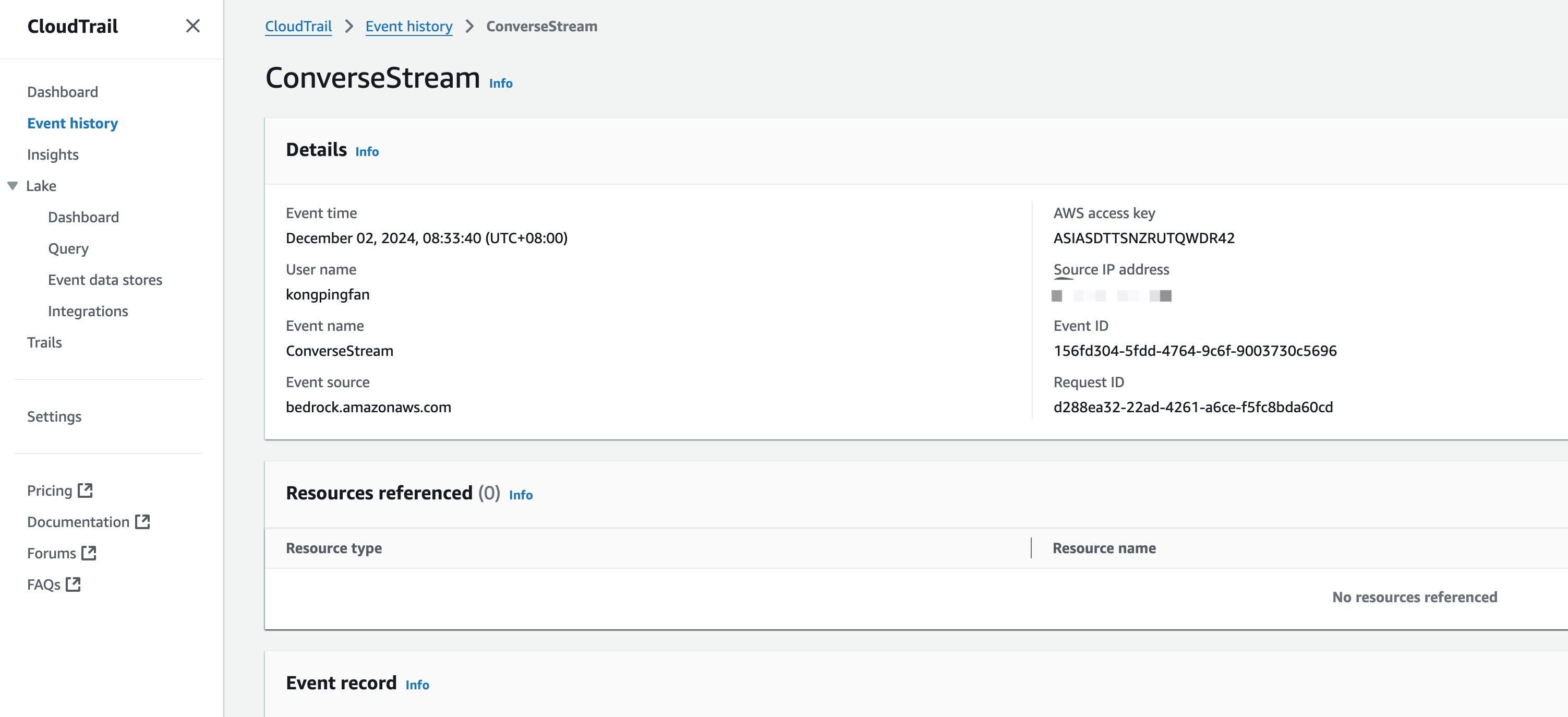This screenshot has height=717, width=1568.
Task: Go to Dashboard in the sidebar top
Action: point(62,92)
